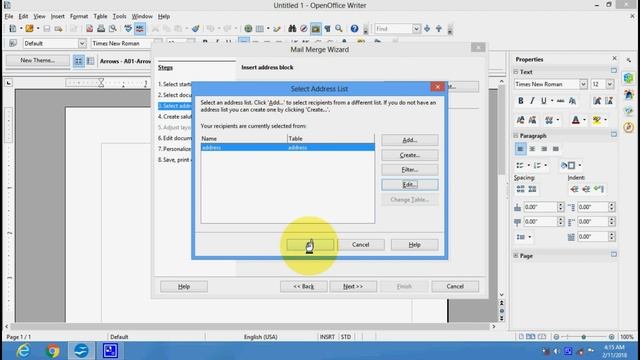Open Internet Explorer from the taskbar
Screen dimensions: 640x360
tap(23, 351)
